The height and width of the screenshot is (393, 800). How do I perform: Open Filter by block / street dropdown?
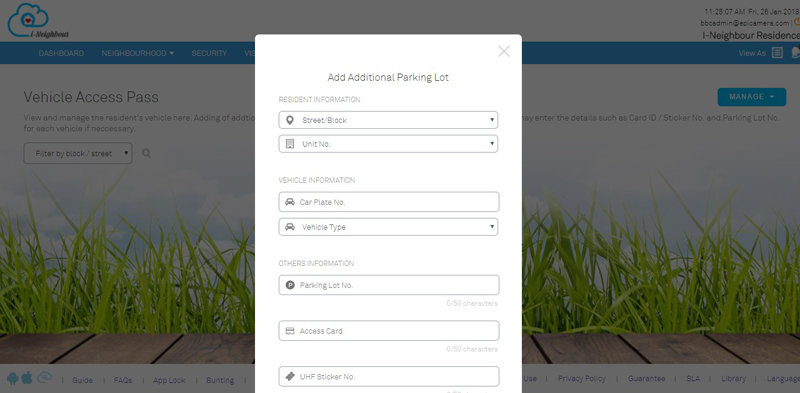pyautogui.click(x=78, y=153)
